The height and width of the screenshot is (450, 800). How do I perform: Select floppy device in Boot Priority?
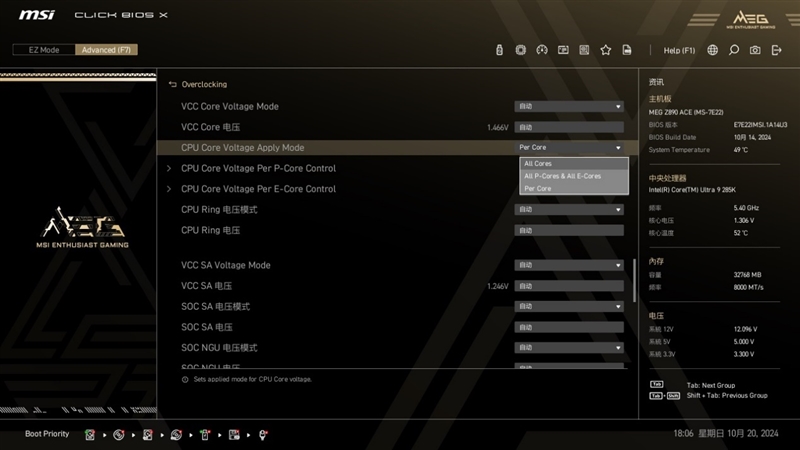pos(234,435)
